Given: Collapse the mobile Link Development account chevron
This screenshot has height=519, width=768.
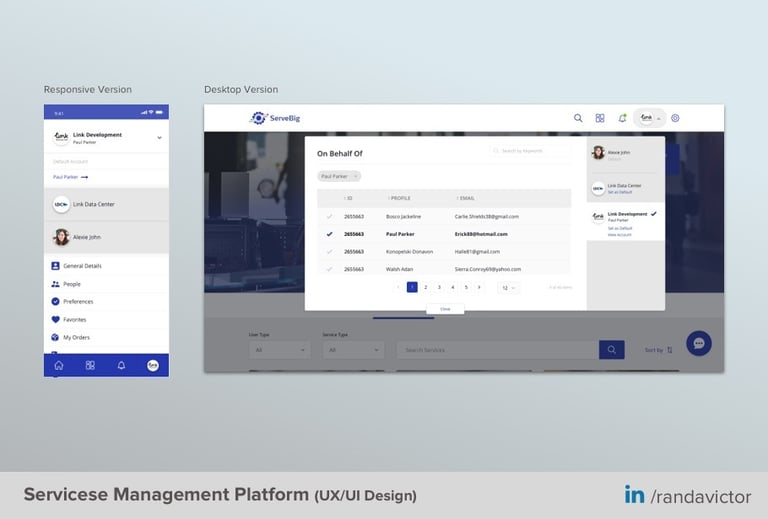Looking at the screenshot, I should 159,138.
